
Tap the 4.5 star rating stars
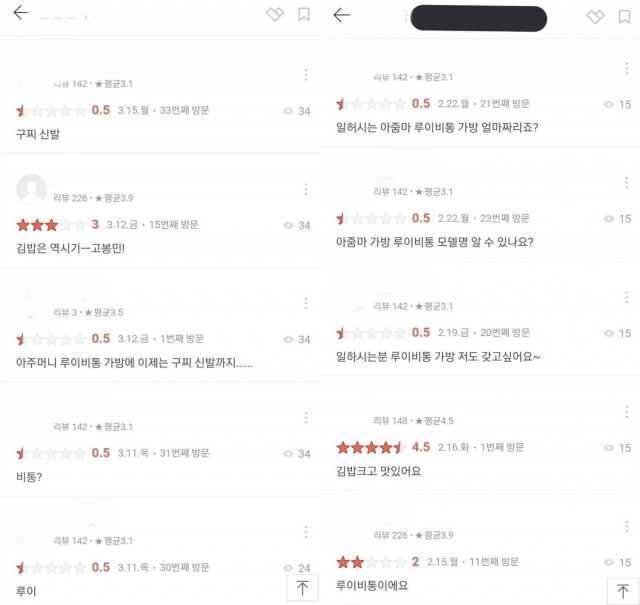tap(371, 448)
